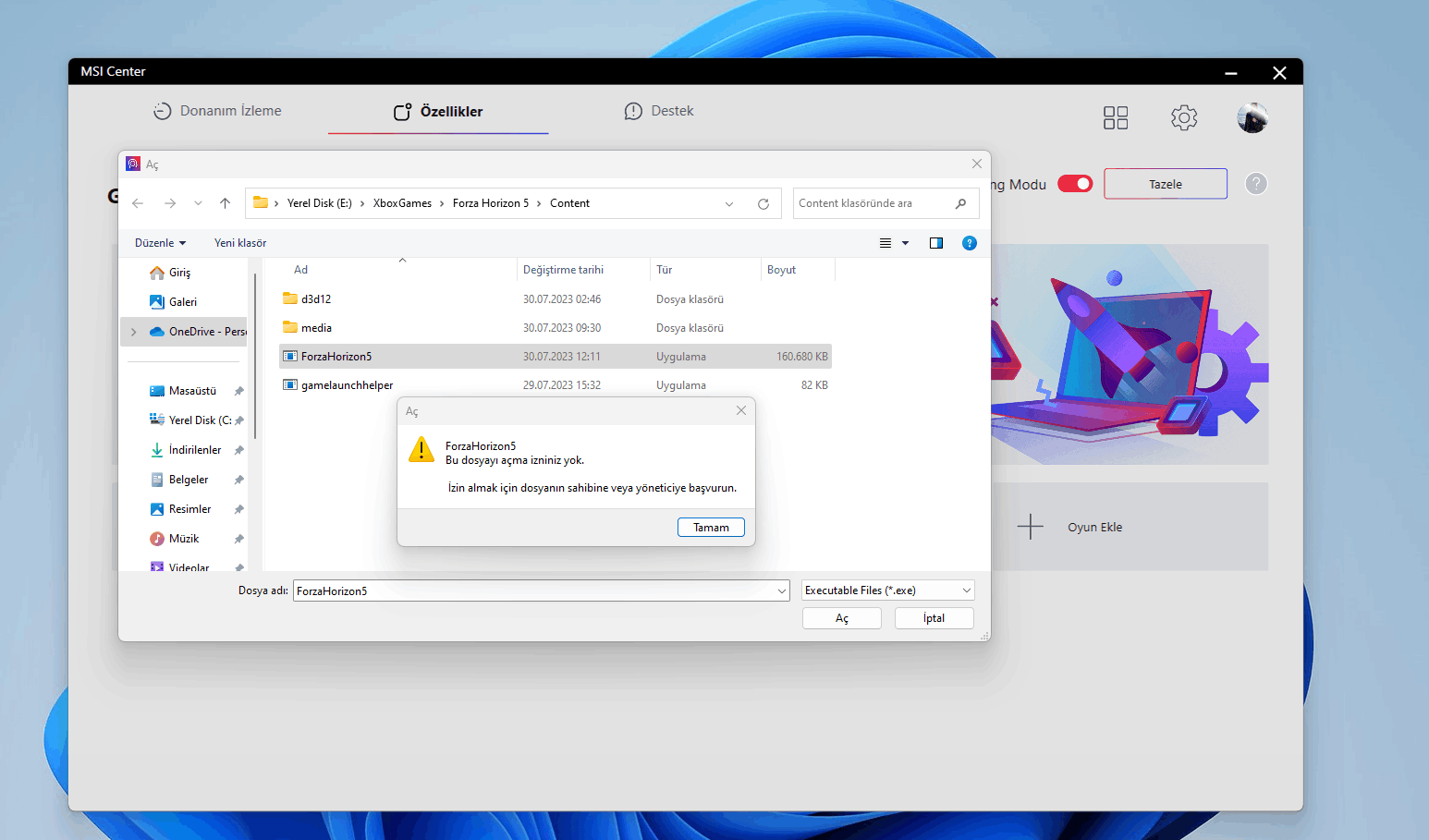Click the Content klasöründe ara search field

pos(885,203)
